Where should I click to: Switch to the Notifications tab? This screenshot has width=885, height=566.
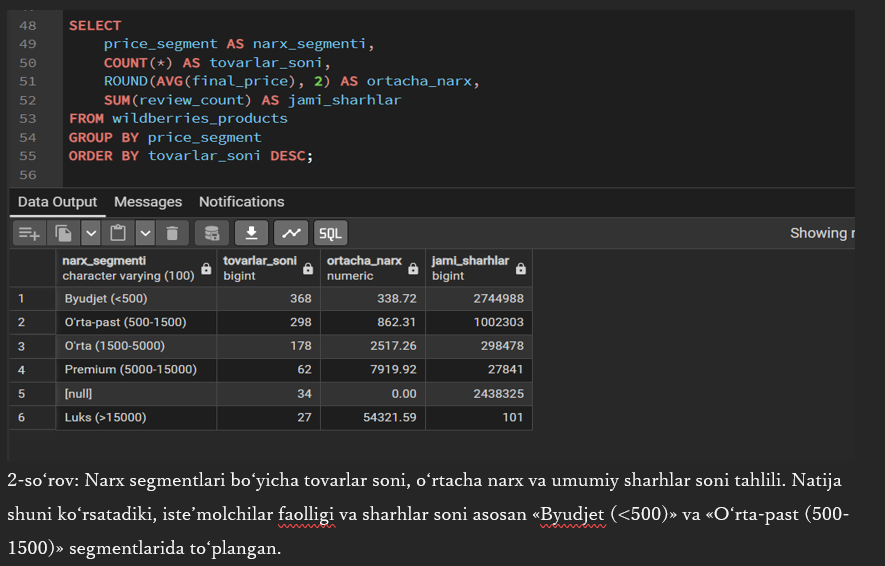point(242,202)
